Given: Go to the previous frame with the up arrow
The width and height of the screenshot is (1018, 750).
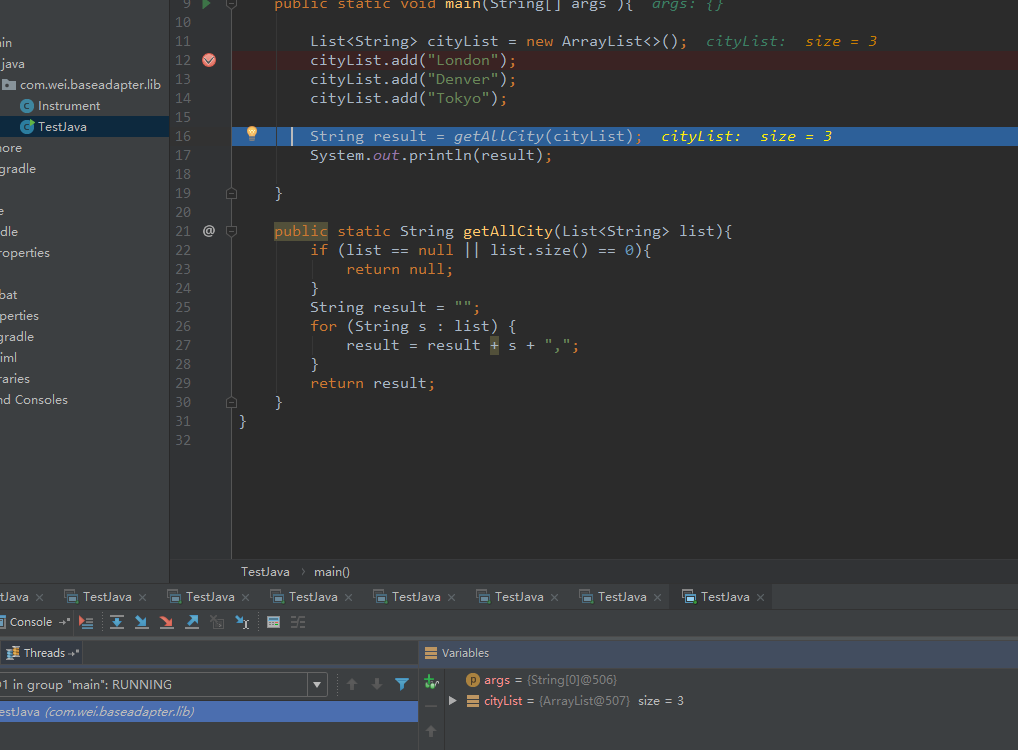Looking at the screenshot, I should pos(352,684).
